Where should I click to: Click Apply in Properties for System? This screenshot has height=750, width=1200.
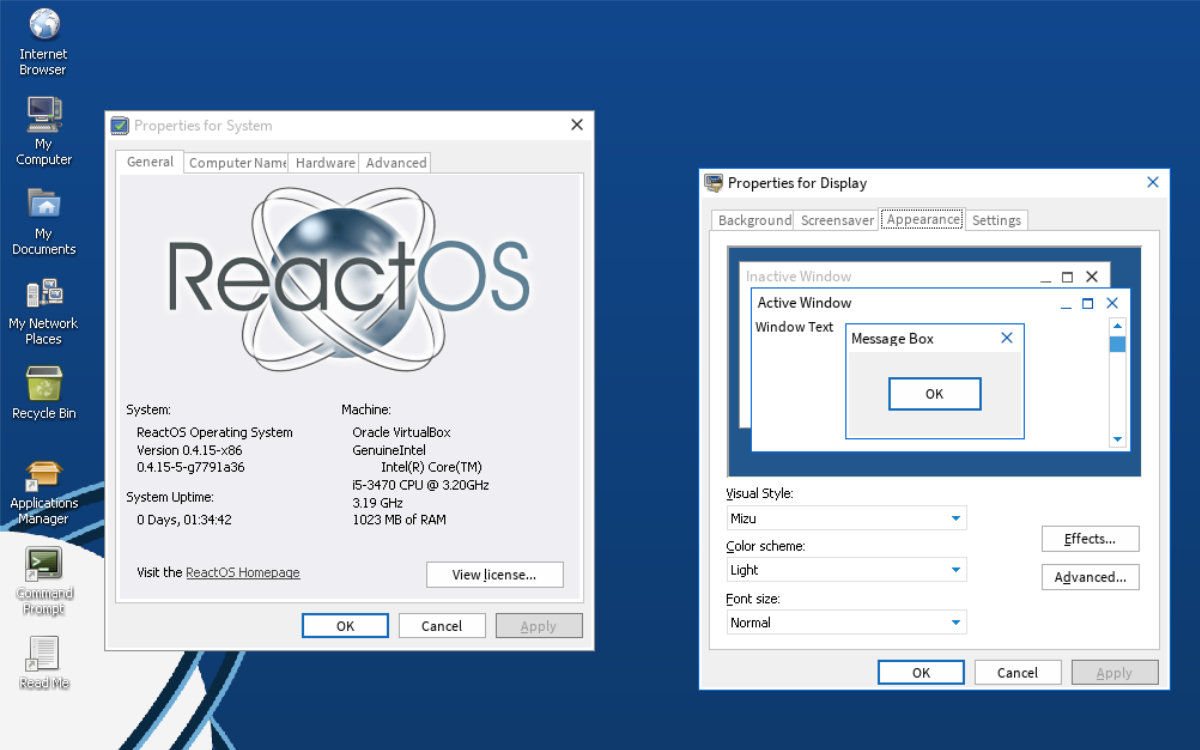[x=538, y=626]
